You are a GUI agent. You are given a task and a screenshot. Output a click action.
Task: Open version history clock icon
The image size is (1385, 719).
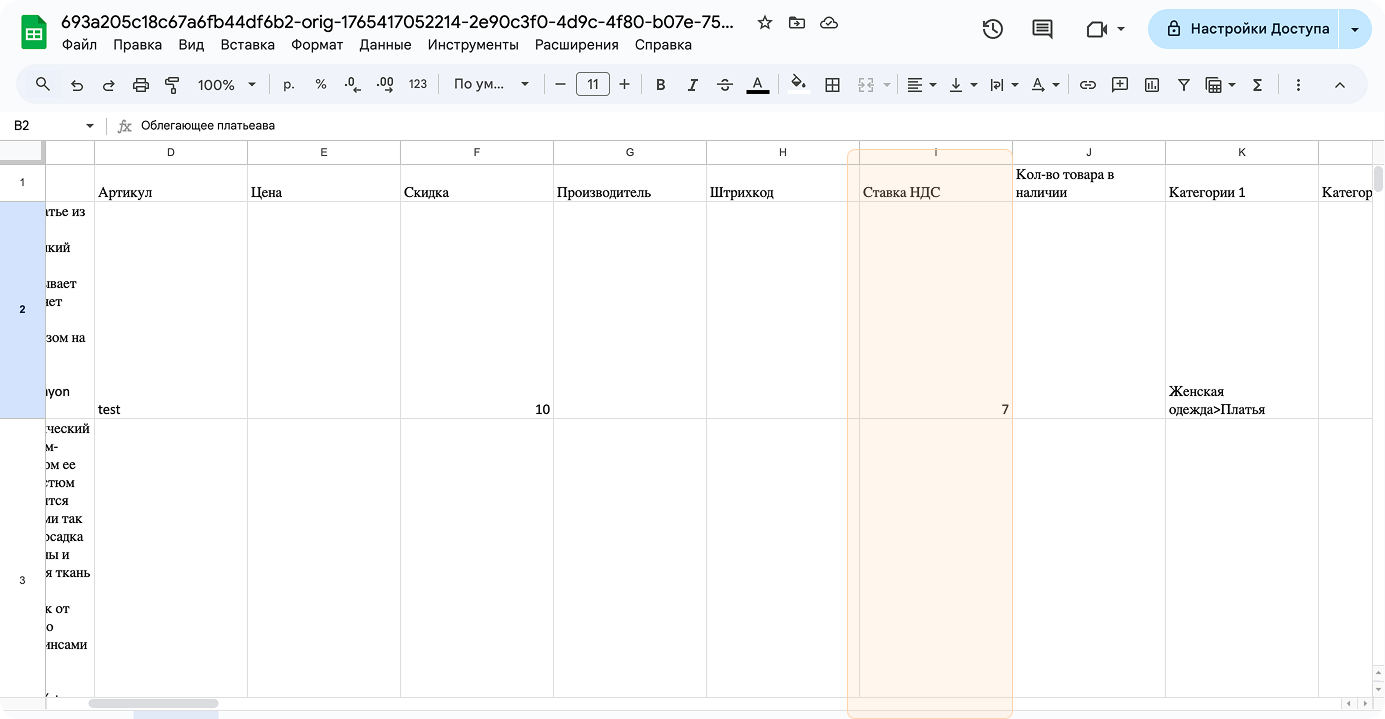coord(992,29)
